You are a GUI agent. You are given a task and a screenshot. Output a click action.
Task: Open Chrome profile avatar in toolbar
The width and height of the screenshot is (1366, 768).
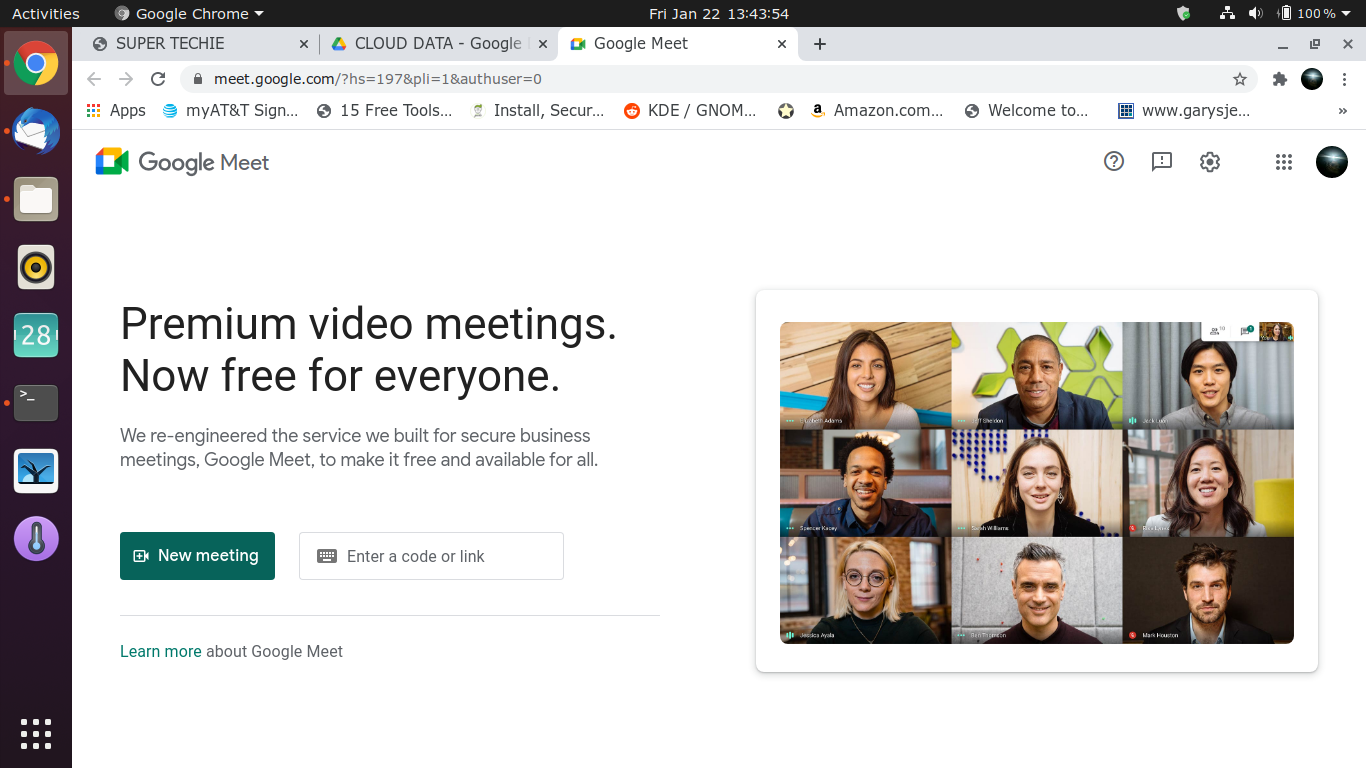pos(1312,79)
